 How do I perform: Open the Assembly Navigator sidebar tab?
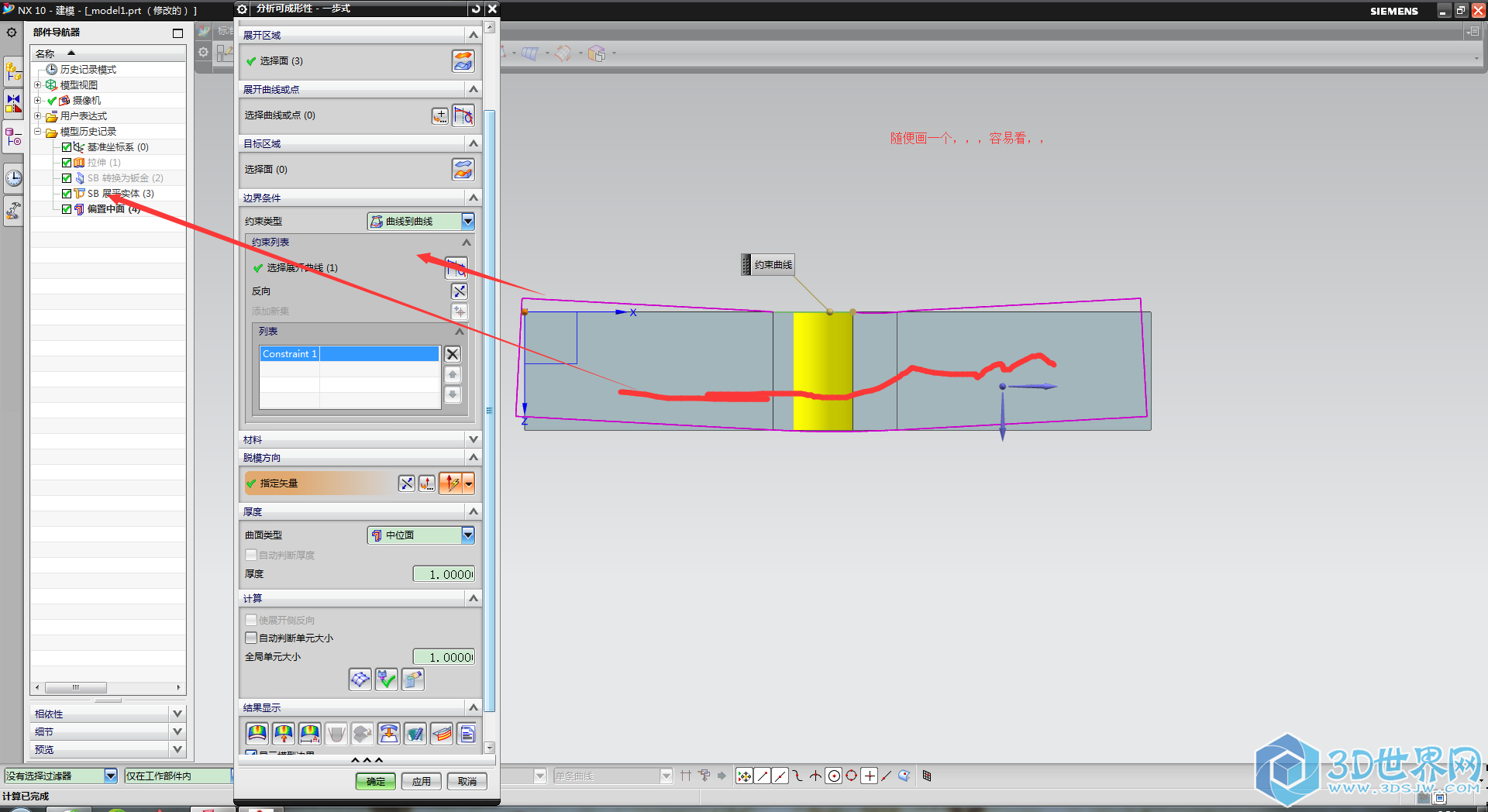click(x=13, y=72)
